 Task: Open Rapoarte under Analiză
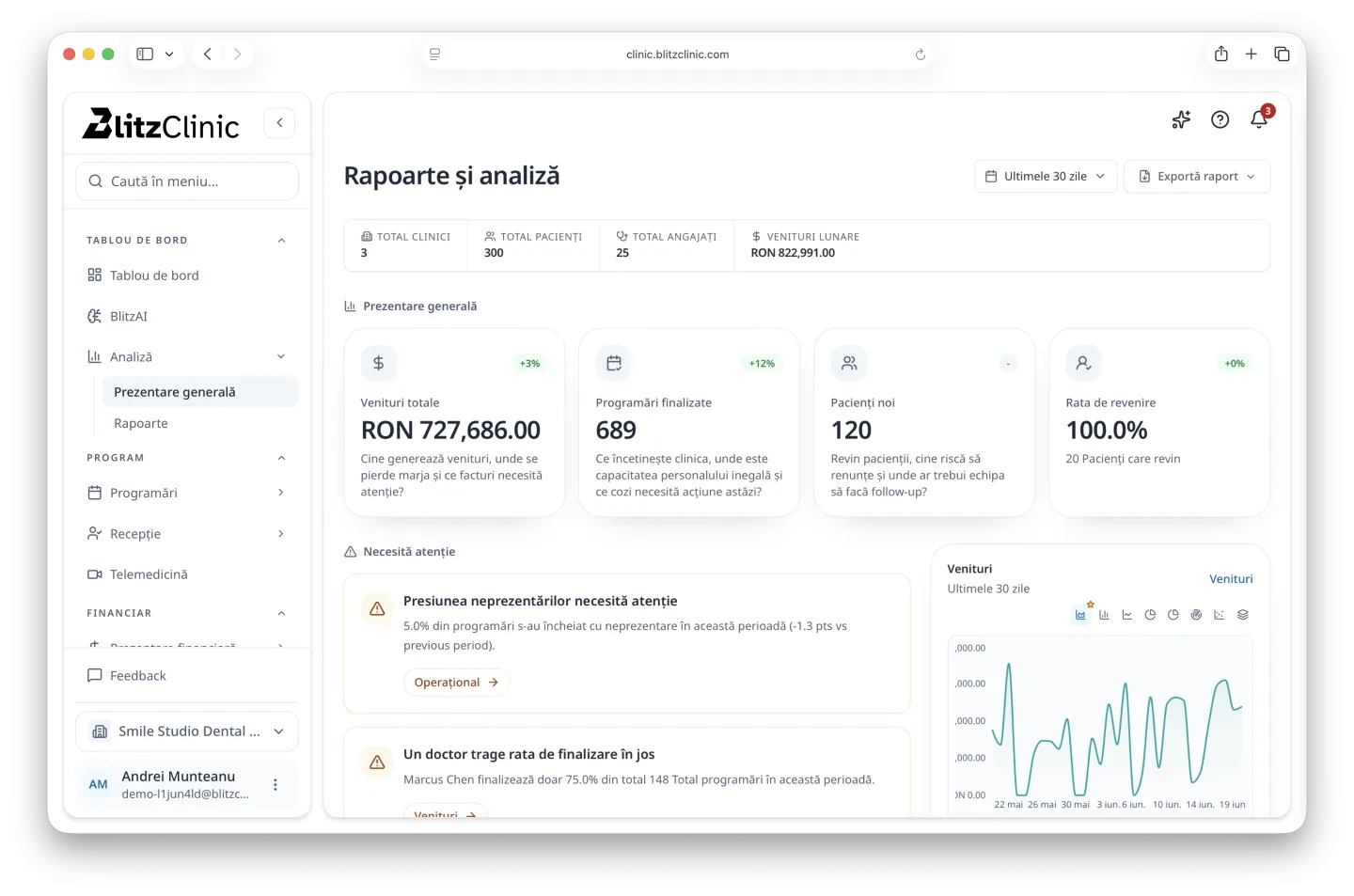(x=200, y=423)
